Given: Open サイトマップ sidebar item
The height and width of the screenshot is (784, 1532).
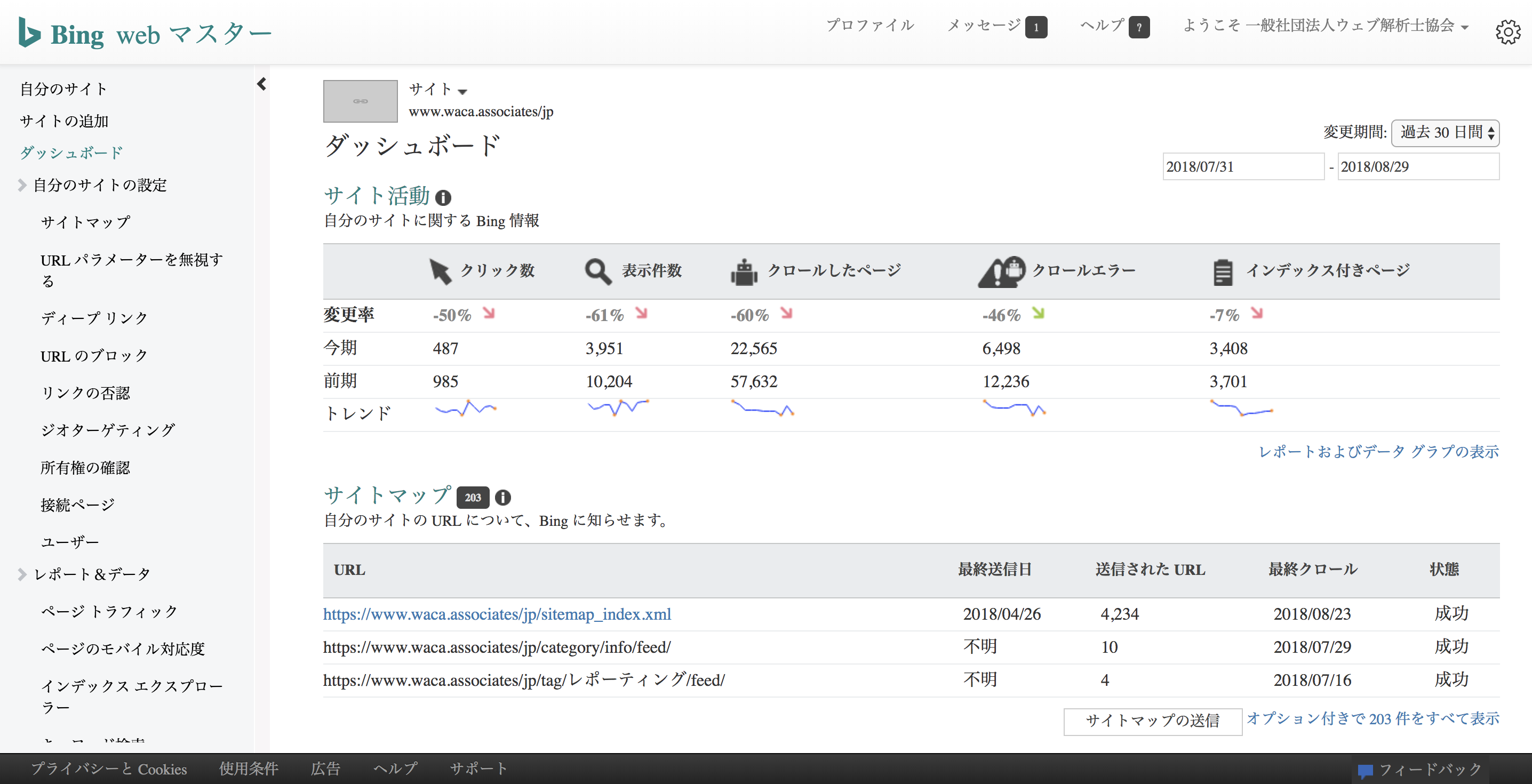Looking at the screenshot, I should (86, 222).
